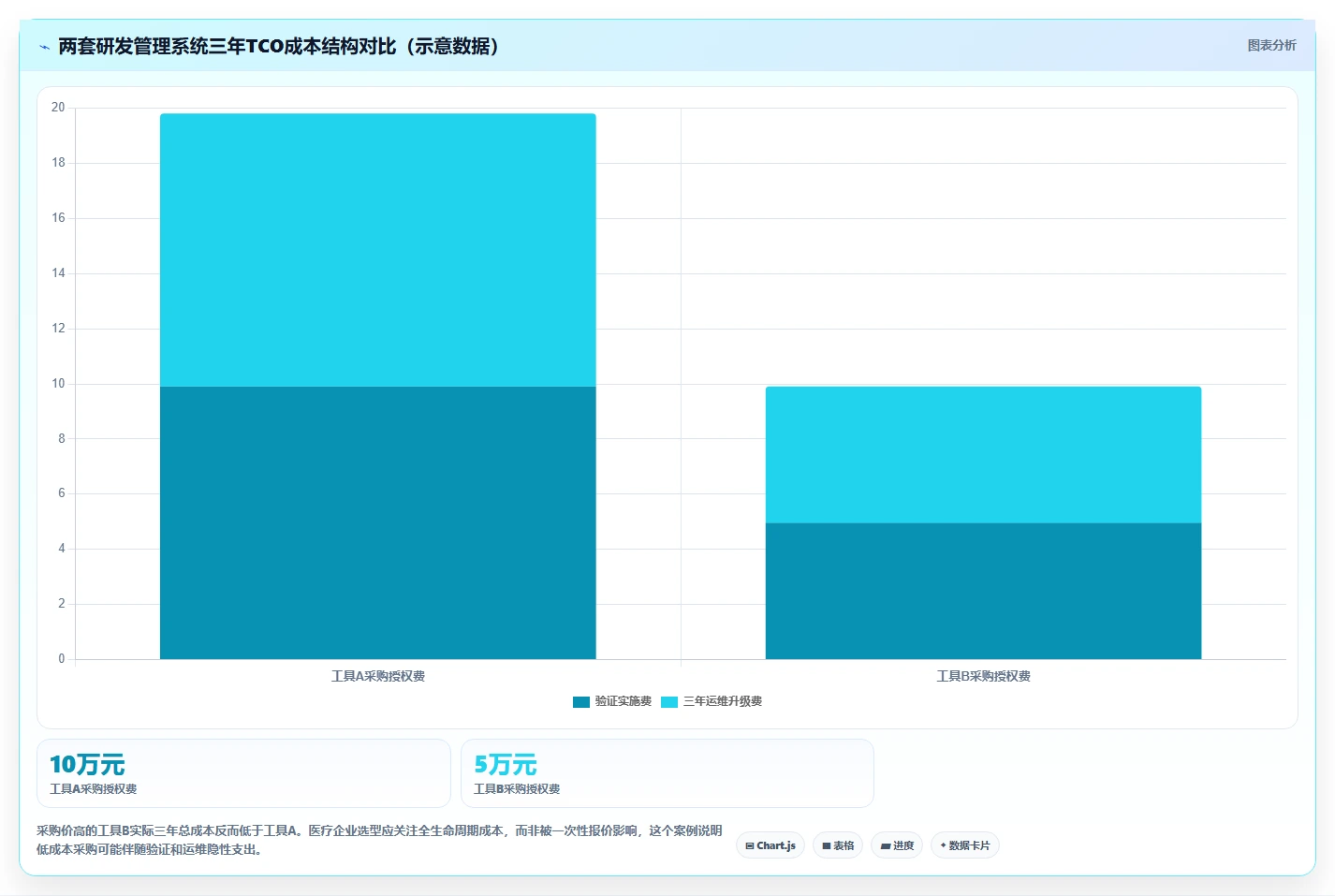Click the 工具B采购授权费 x-axis label
1335x896 pixels.
tap(983, 676)
